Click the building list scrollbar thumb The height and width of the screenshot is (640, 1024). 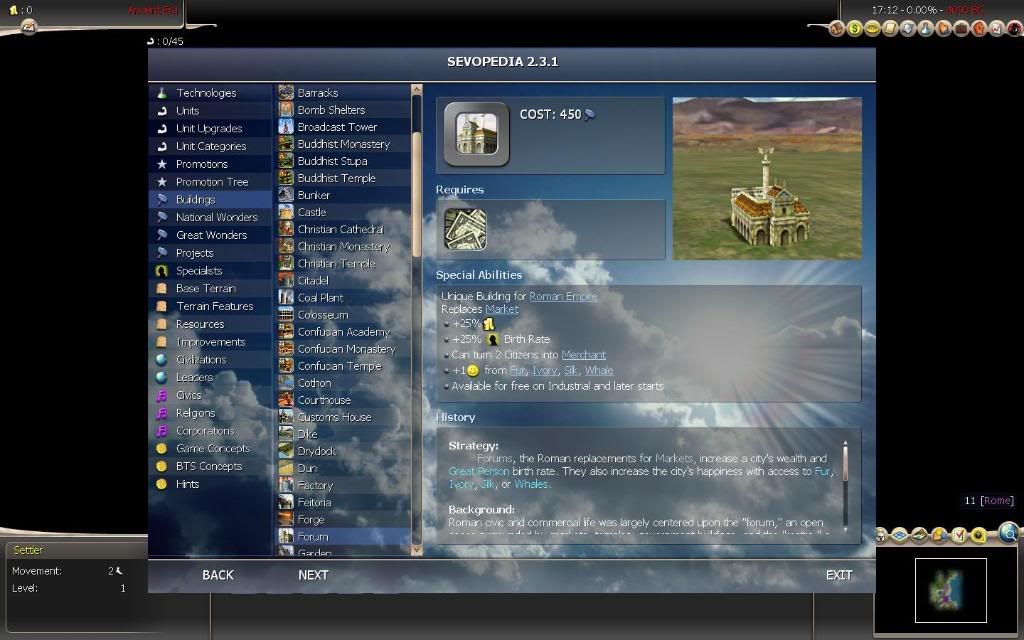[417, 194]
